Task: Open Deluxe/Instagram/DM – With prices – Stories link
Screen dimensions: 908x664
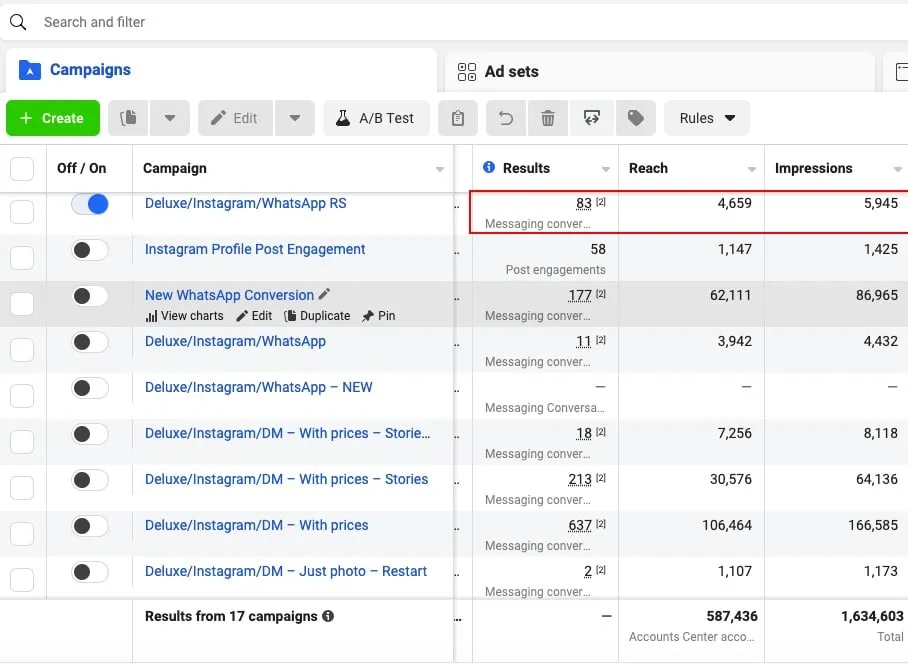Action: pos(286,479)
